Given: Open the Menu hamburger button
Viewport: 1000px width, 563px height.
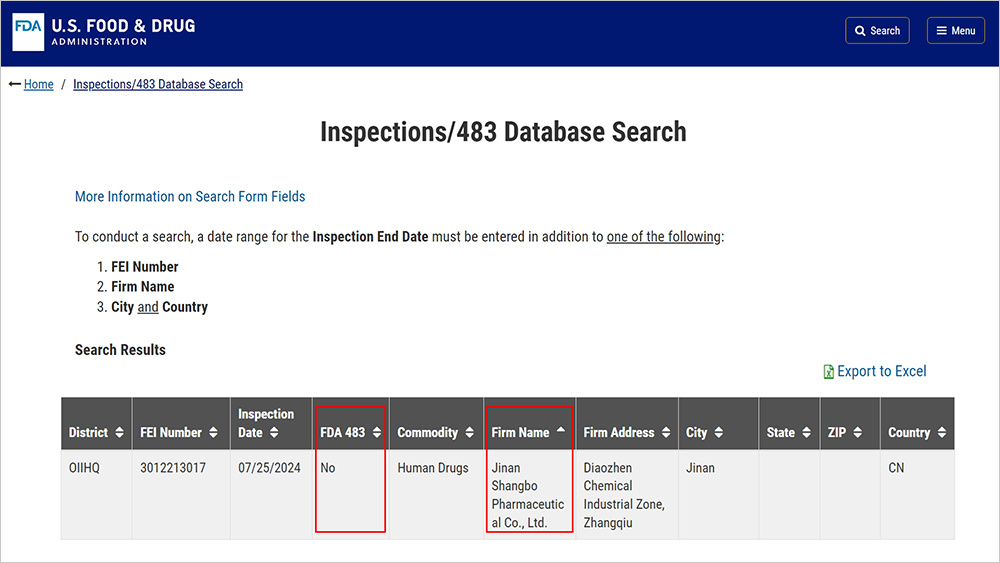Looking at the screenshot, I should [x=955, y=31].
